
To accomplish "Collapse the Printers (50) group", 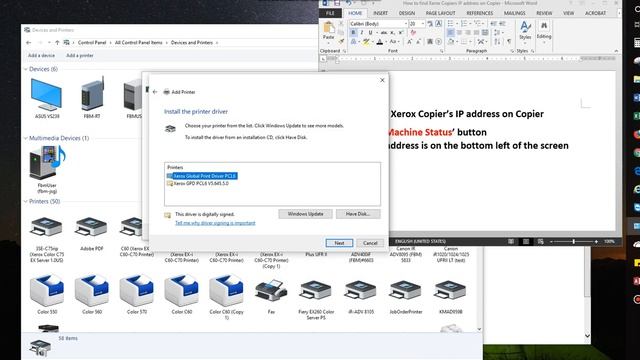I will pyautogui.click(x=26, y=202).
